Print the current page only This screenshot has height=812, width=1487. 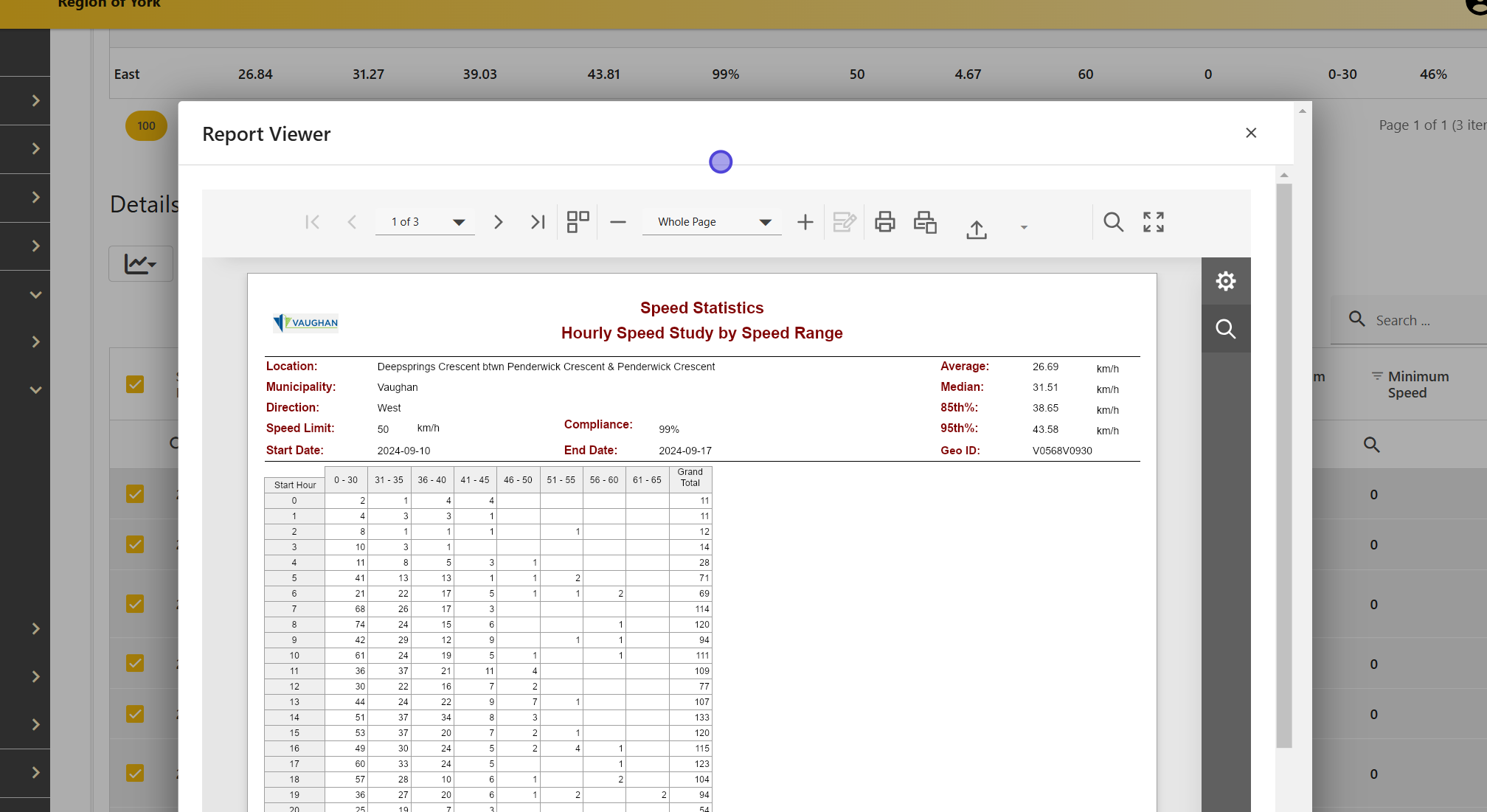click(925, 222)
